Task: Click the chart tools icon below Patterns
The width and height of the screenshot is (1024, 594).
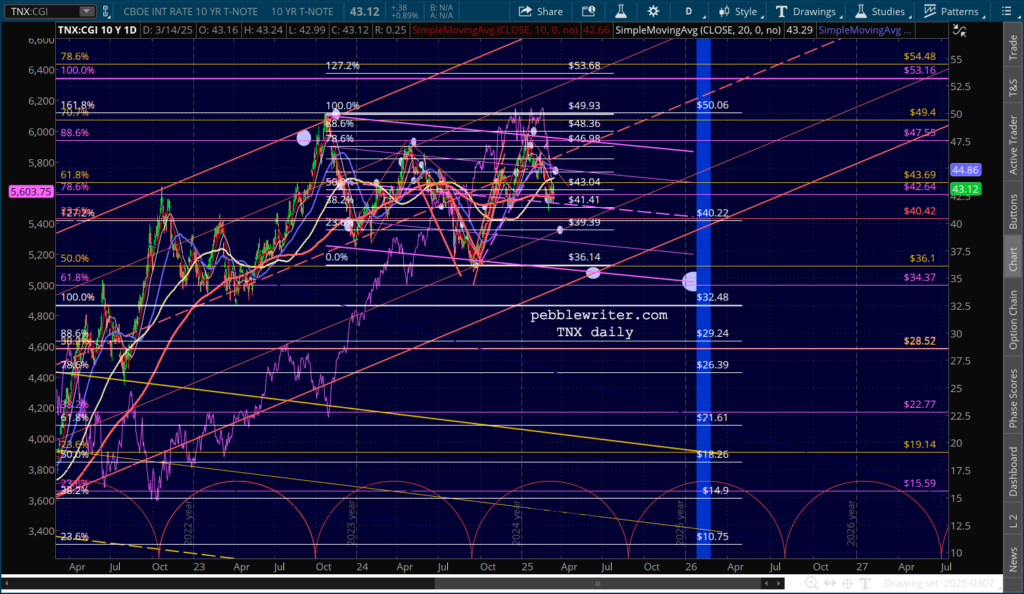Action: 959,30
